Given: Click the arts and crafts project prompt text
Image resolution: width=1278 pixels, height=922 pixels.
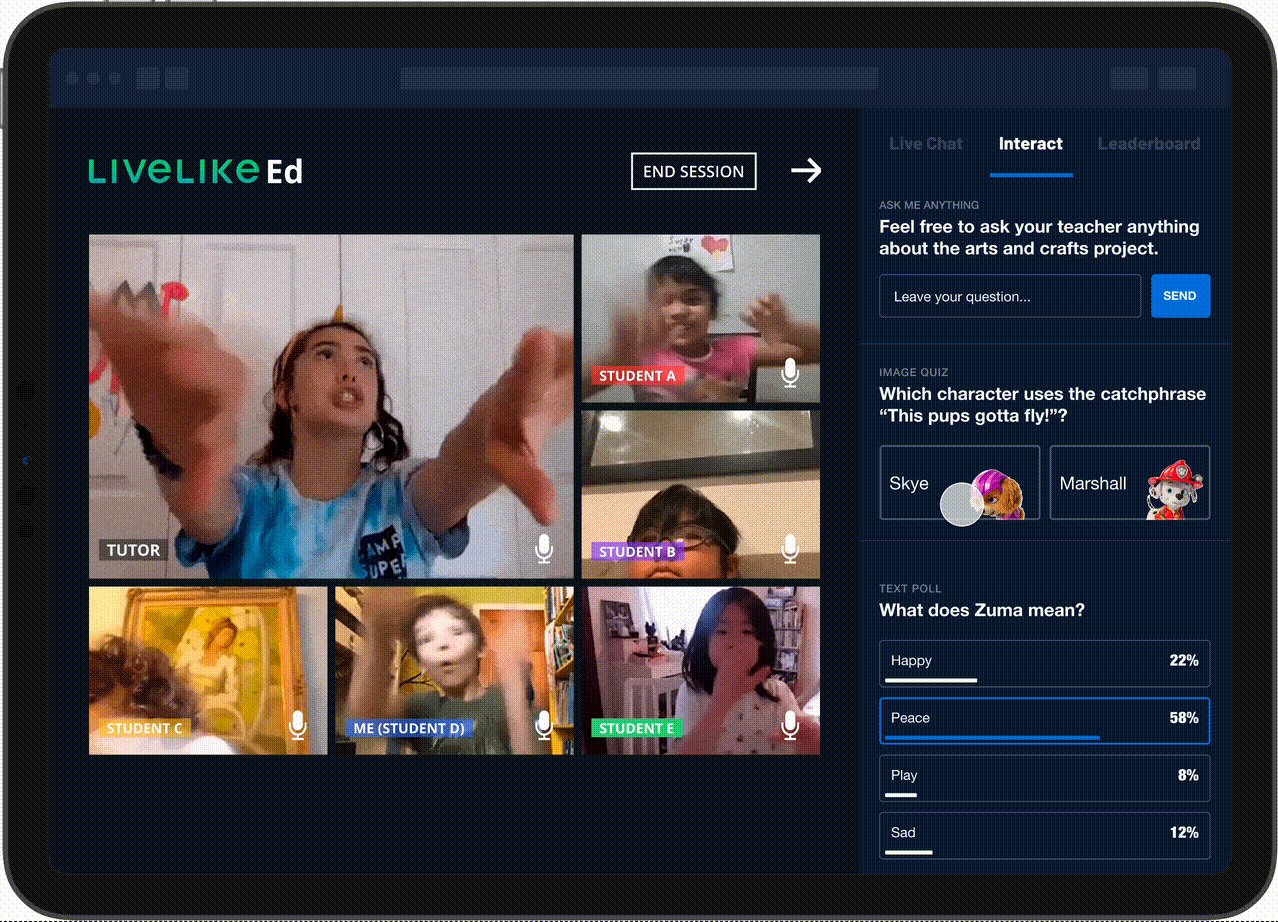Looking at the screenshot, I should (1039, 238).
